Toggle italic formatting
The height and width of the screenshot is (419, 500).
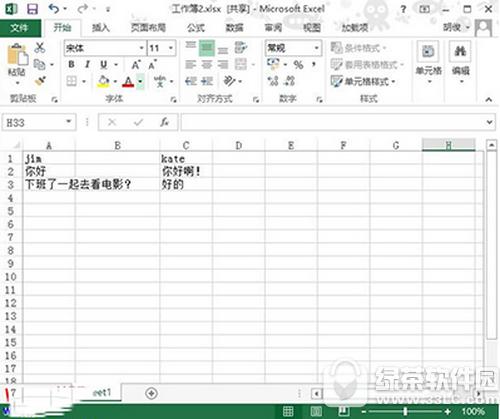pos(87,64)
